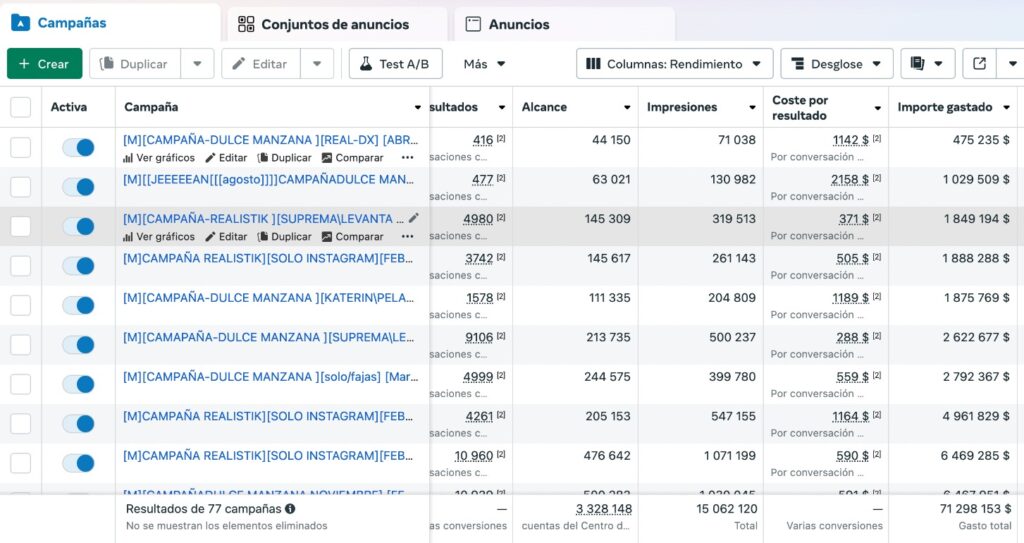
Task: Click the pencil Editar icon under REALISTIK SUPREMA campaign
Action: 210,237
